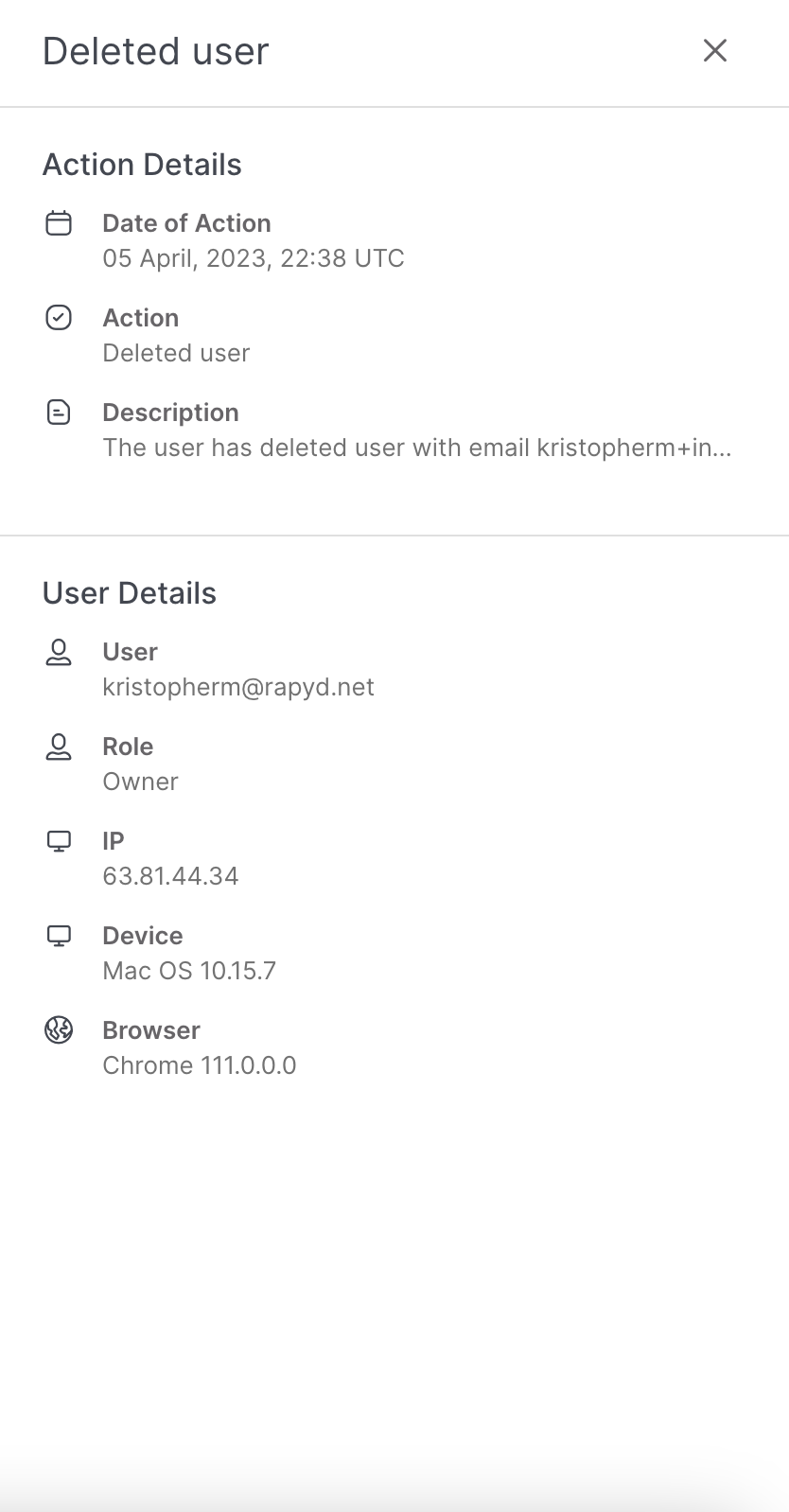Click the person icon beside User
789x1512 pixels.
pos(59,652)
